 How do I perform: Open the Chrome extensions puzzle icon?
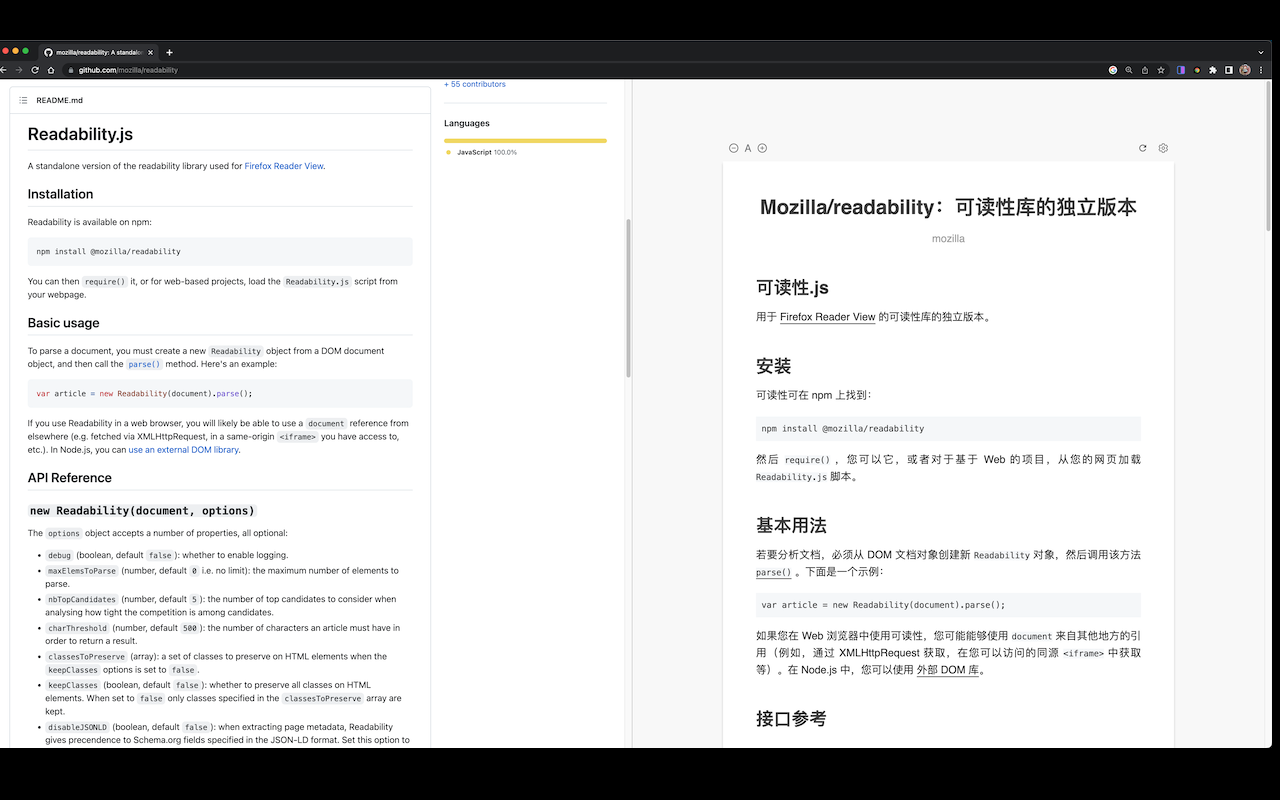point(1212,70)
